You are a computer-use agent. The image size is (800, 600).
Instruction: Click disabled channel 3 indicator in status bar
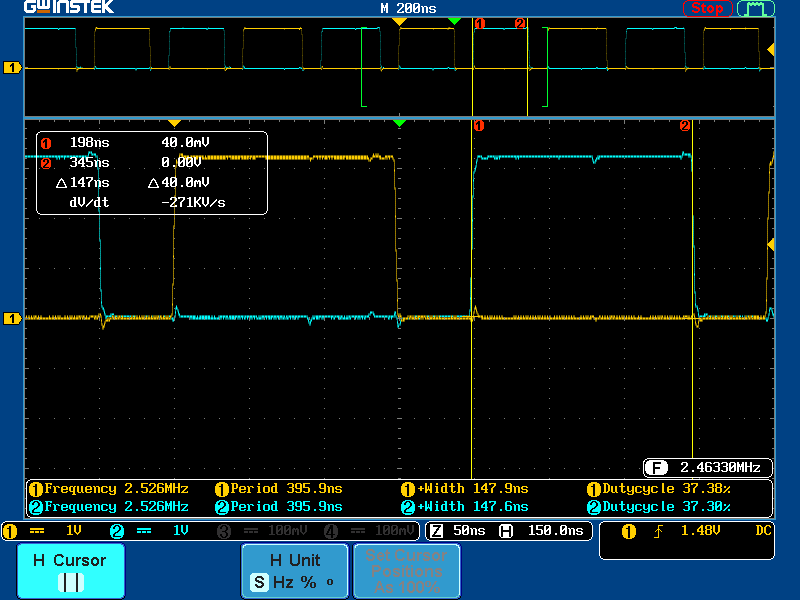[x=224, y=532]
